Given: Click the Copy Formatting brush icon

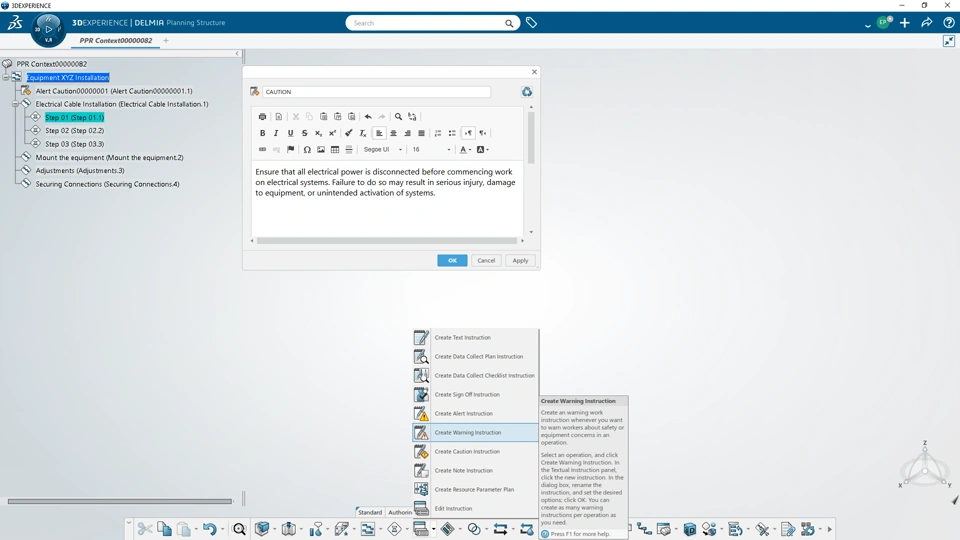Looking at the screenshot, I should pos(348,133).
